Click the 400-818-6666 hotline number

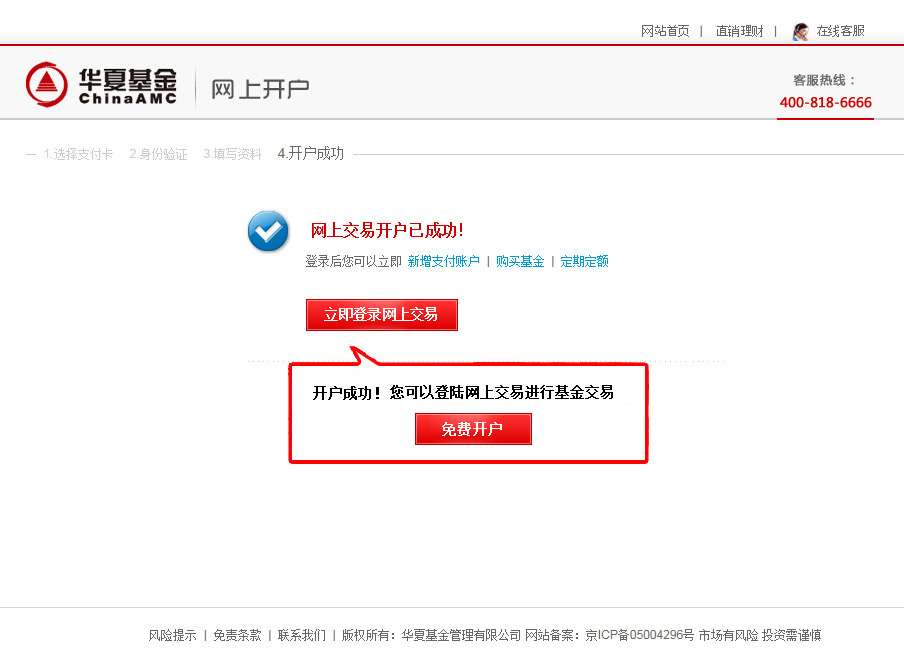[826, 103]
